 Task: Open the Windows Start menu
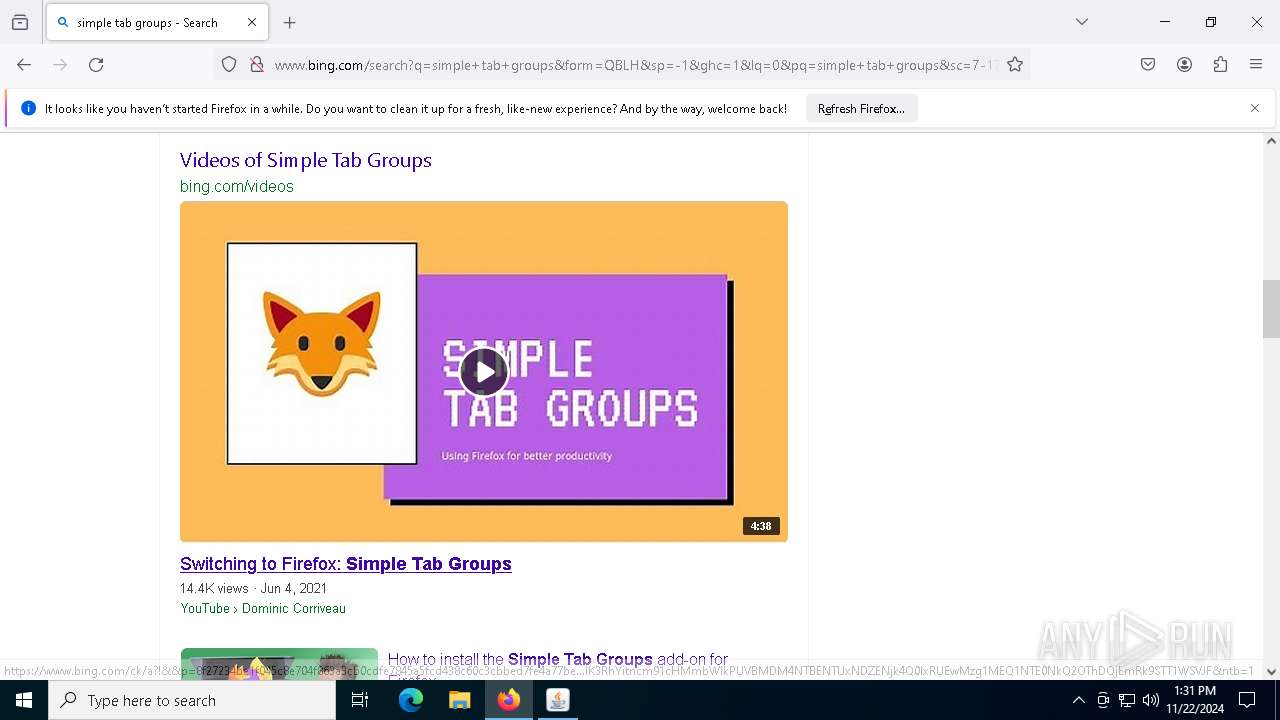(x=24, y=700)
